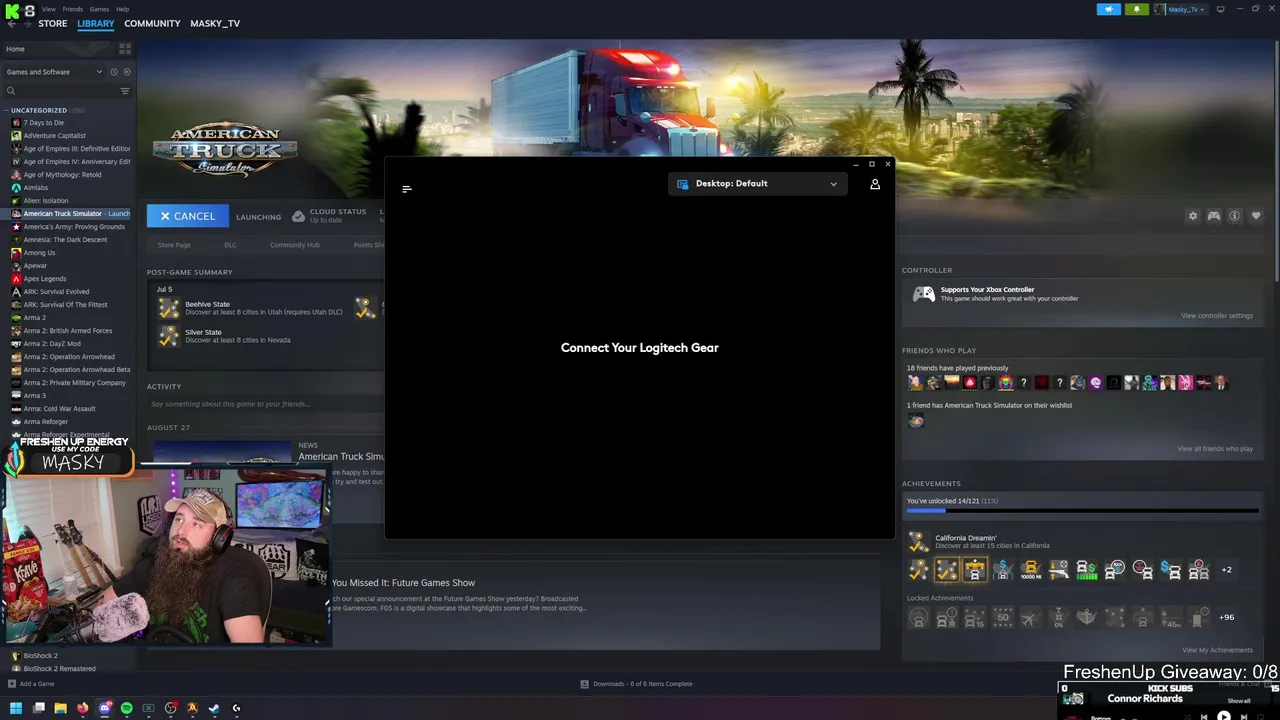Open Discord from the taskbar

click(104, 708)
